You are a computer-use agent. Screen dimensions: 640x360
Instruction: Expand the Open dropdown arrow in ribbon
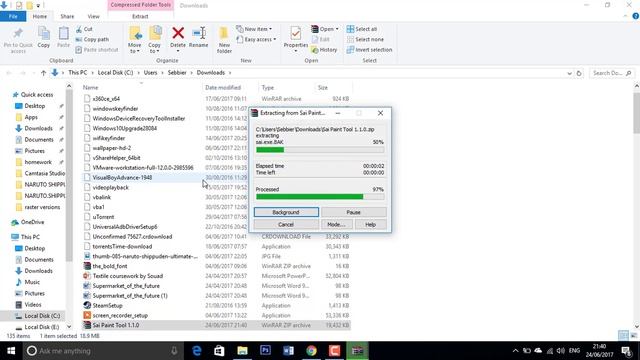337,29
